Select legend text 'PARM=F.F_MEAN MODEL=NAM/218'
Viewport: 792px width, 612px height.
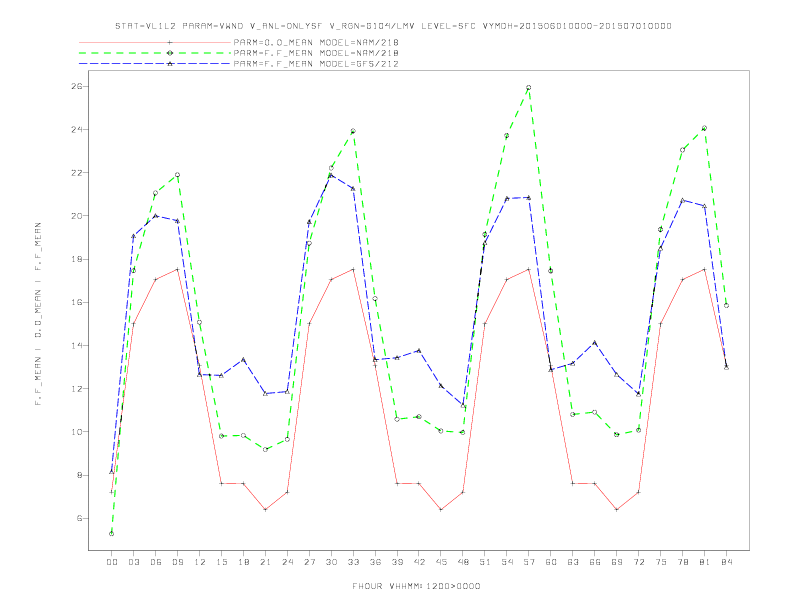click(x=316, y=53)
